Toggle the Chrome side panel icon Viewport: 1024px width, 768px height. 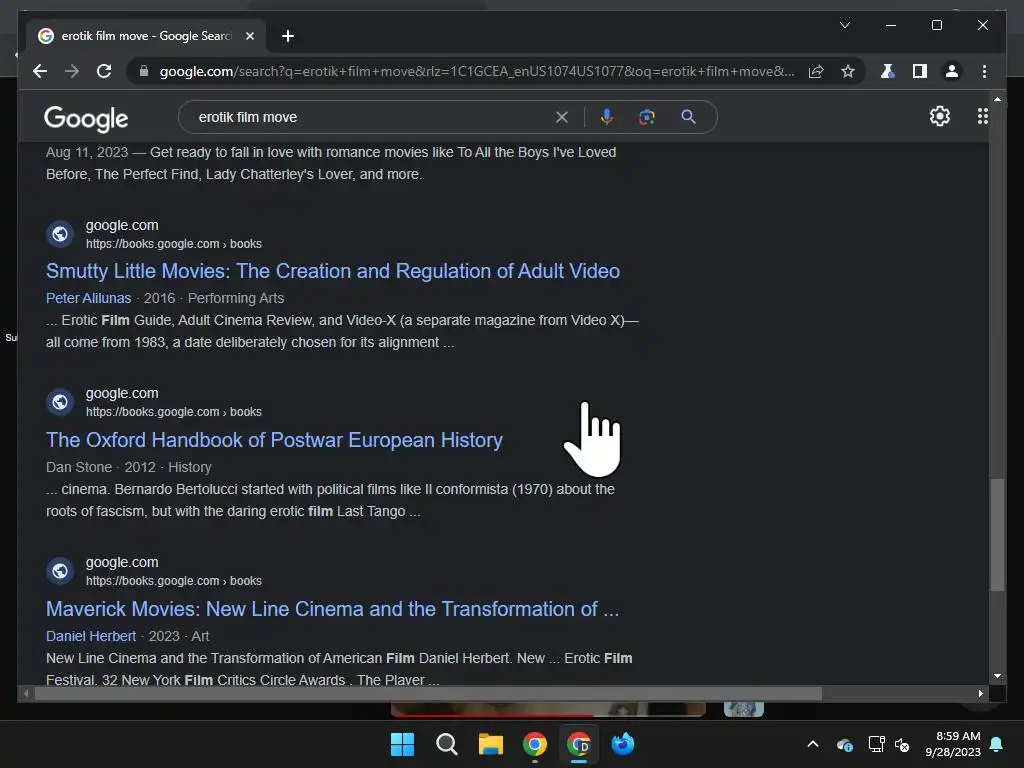(920, 71)
